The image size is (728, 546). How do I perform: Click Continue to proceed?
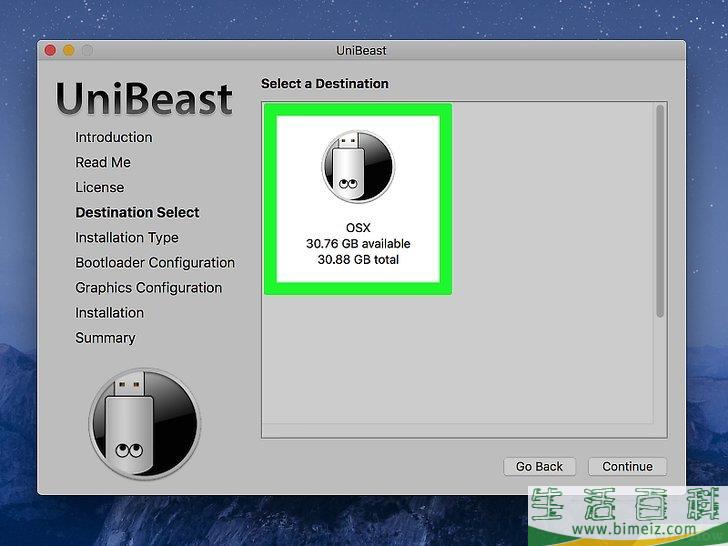pyautogui.click(x=627, y=467)
